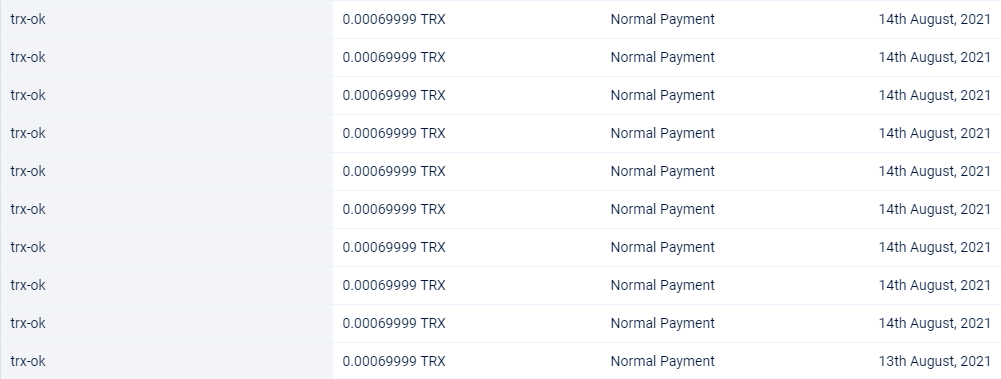The image size is (1001, 379).
Task: Select trx-ok in the eighth row
Action: click(x=28, y=285)
